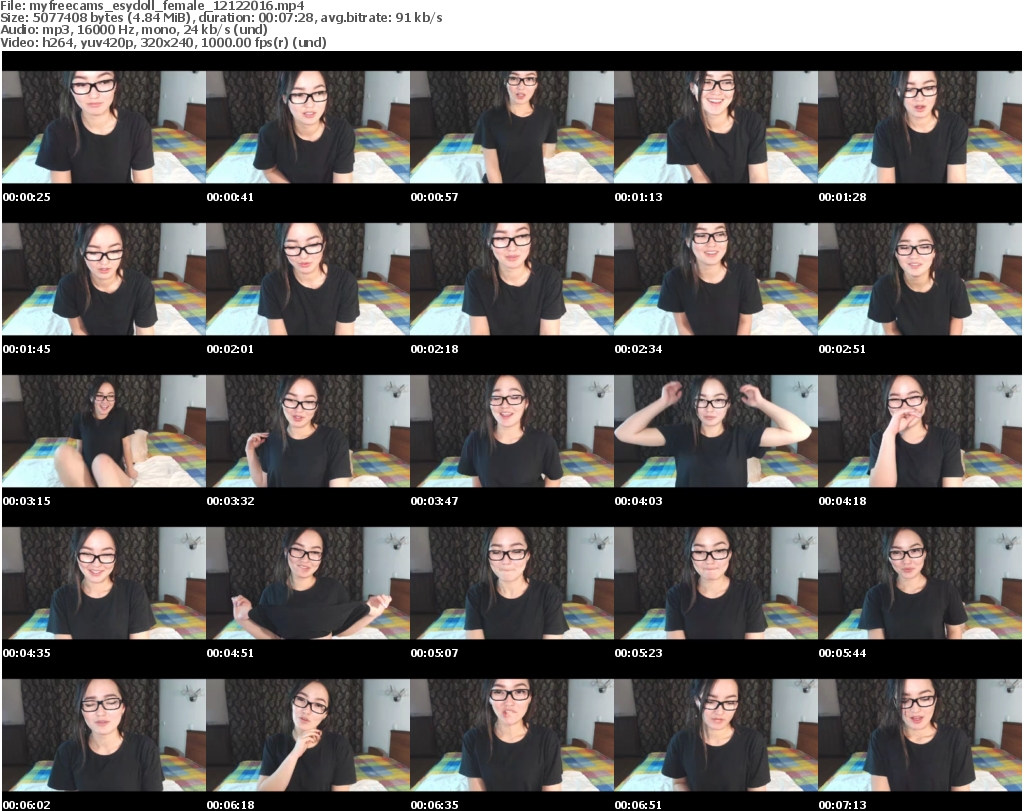Viewport: 1024px width, 811px height.
Task: Click the file name line starting 'File: myfreecams'
Action: pyautogui.click(x=152, y=6)
